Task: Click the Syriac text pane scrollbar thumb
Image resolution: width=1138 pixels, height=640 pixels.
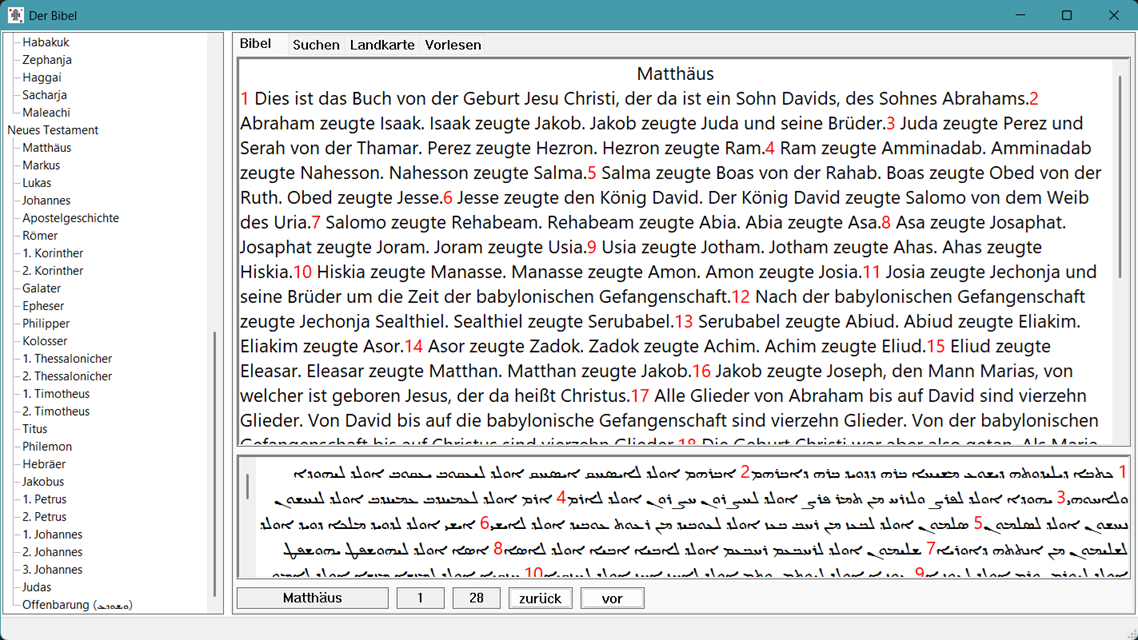Action: pyautogui.click(x=247, y=487)
